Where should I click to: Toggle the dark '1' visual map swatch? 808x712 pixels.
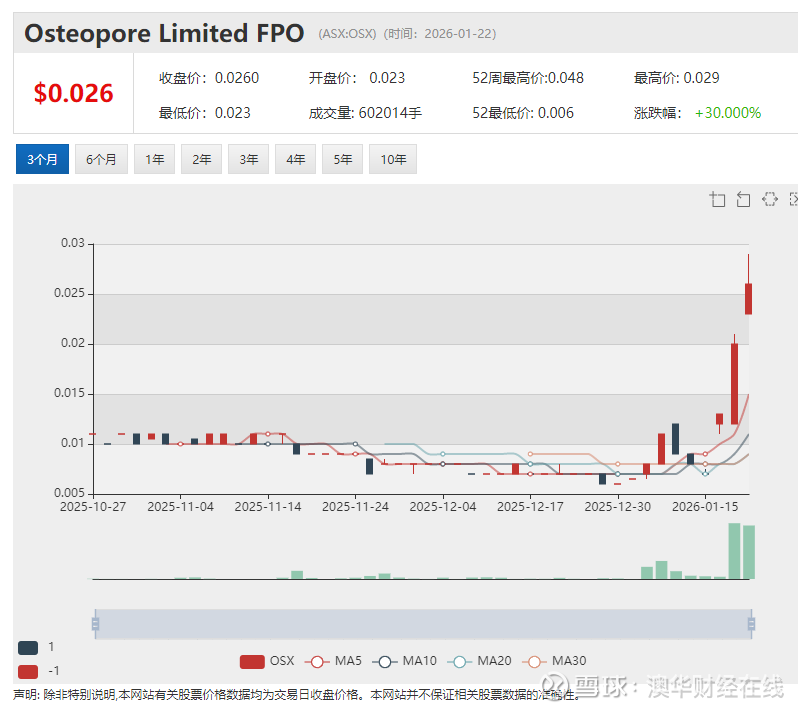point(28,648)
